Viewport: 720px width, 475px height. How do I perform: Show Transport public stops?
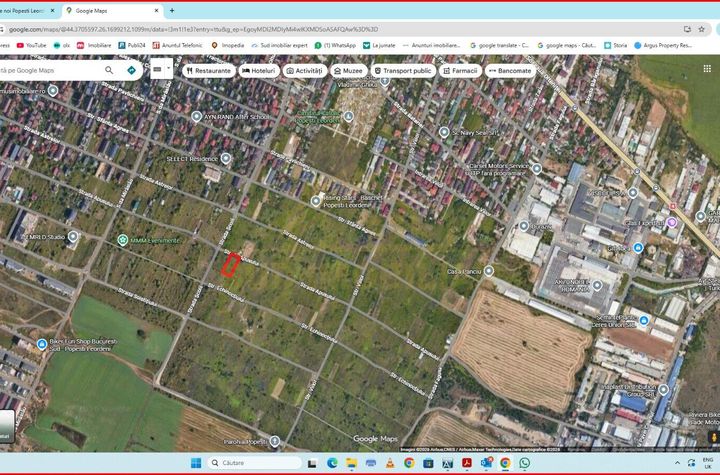coord(403,71)
